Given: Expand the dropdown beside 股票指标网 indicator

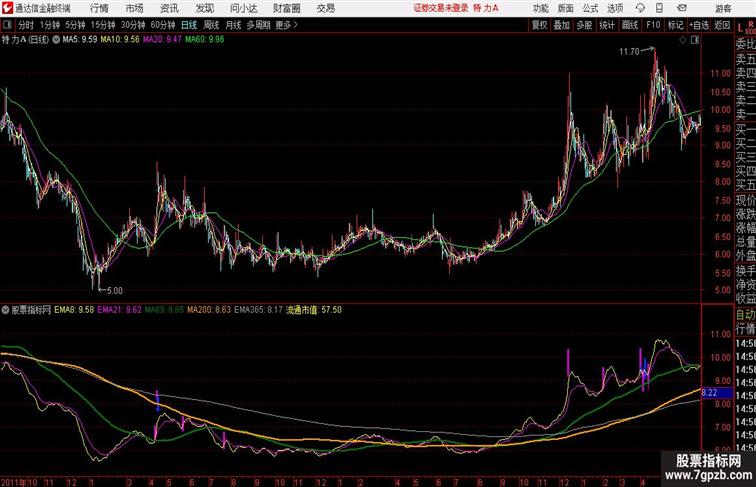Looking at the screenshot, I should [5, 310].
